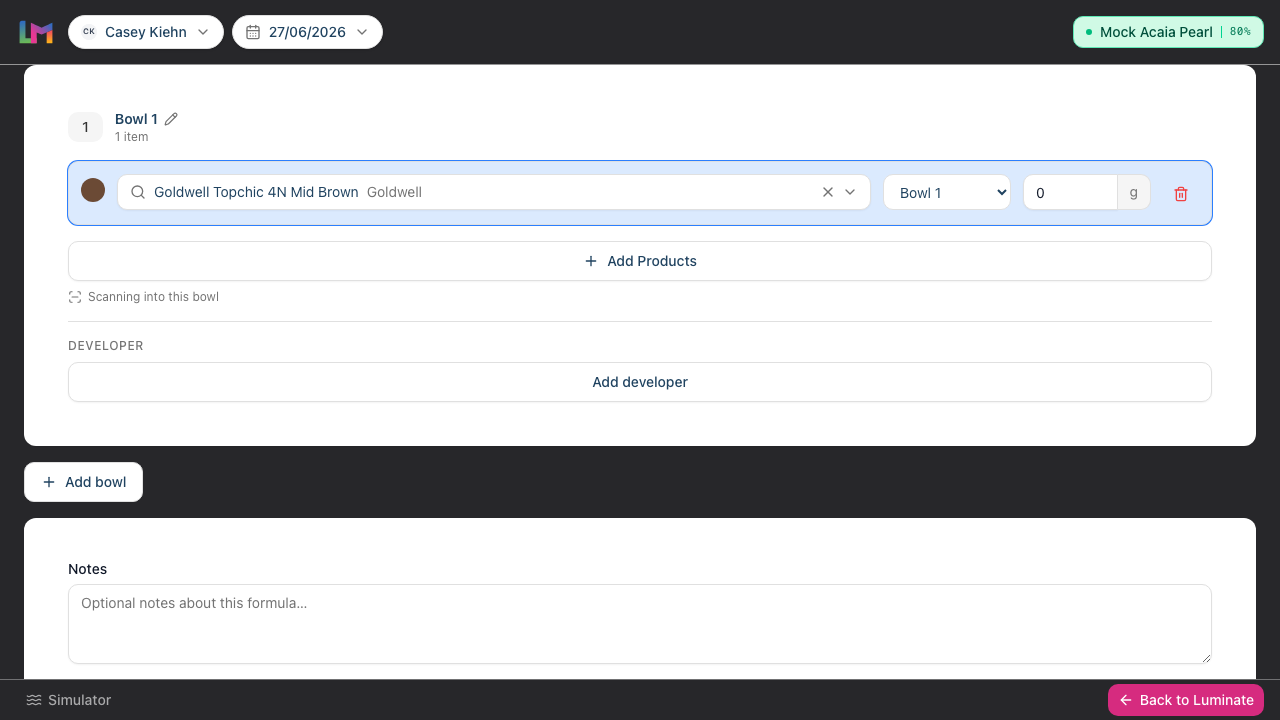
Task: Click Mock Acaia Pearl scale status badge
Action: click(x=1169, y=32)
